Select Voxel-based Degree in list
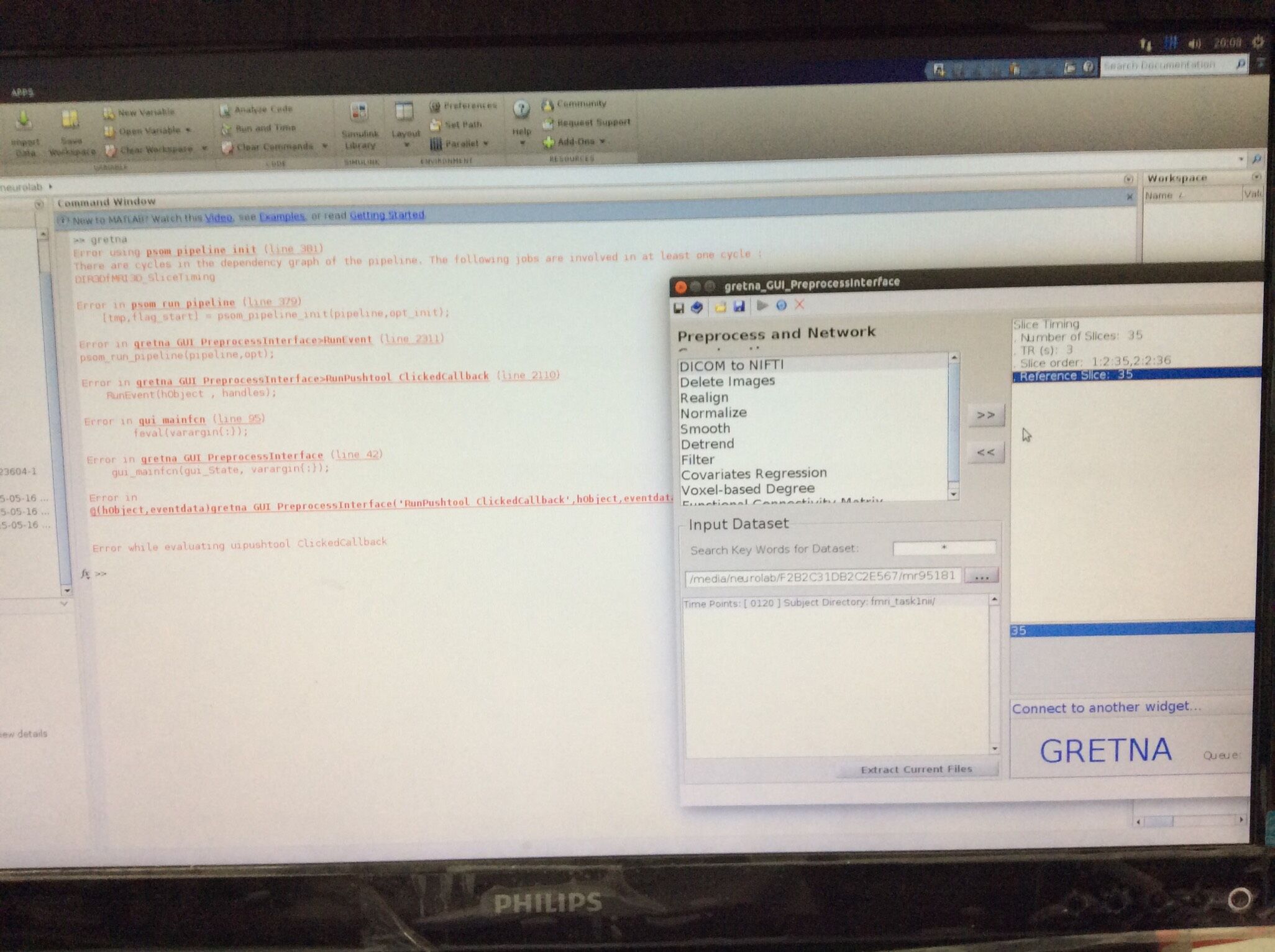Image resolution: width=1275 pixels, height=952 pixels. 813,490
